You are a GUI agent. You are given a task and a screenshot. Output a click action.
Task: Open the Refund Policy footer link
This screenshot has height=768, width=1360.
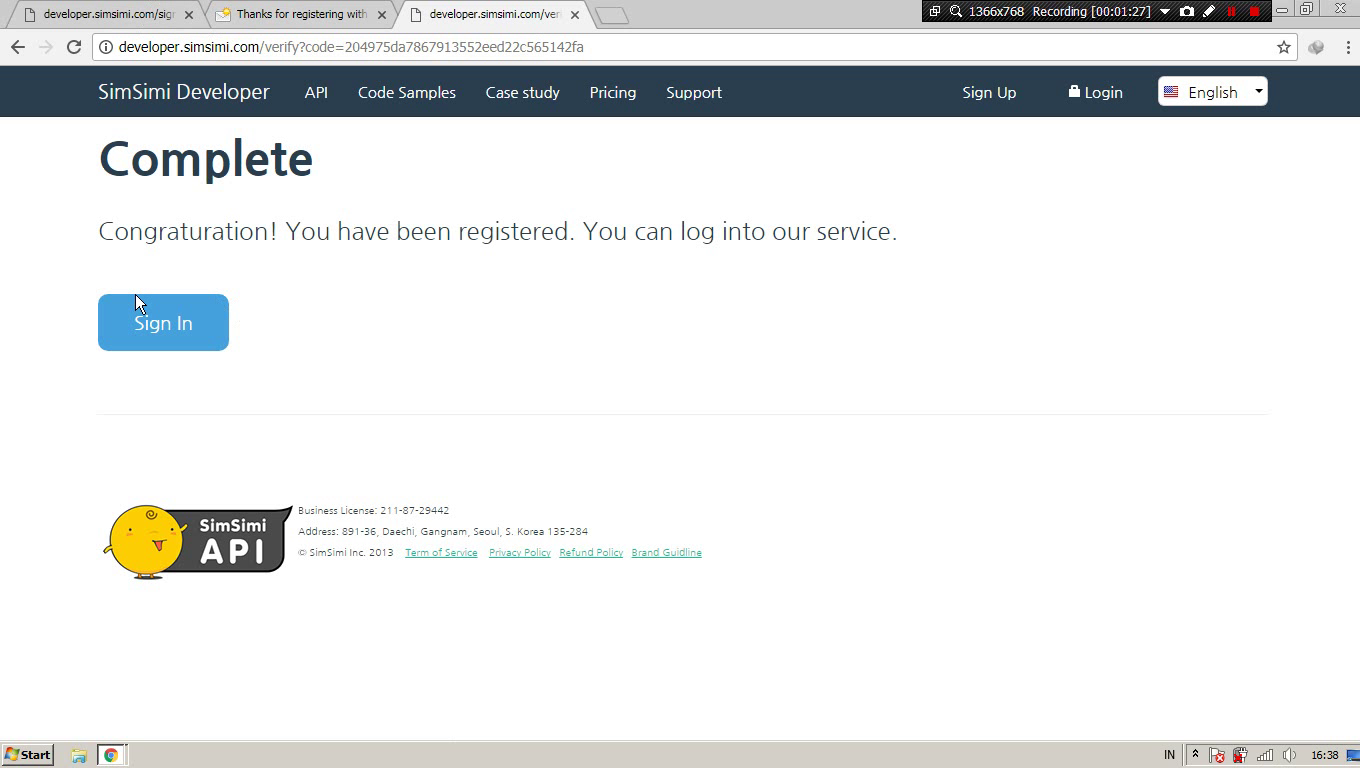(591, 553)
